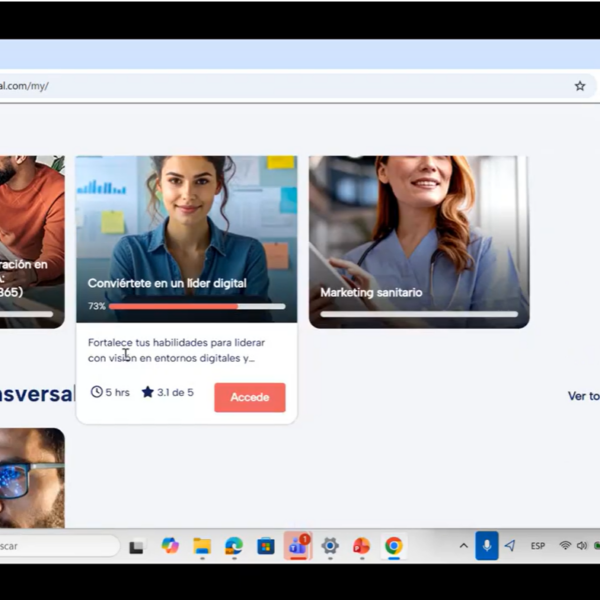
Task: Click the 73% course progress bar
Action: [196, 306]
